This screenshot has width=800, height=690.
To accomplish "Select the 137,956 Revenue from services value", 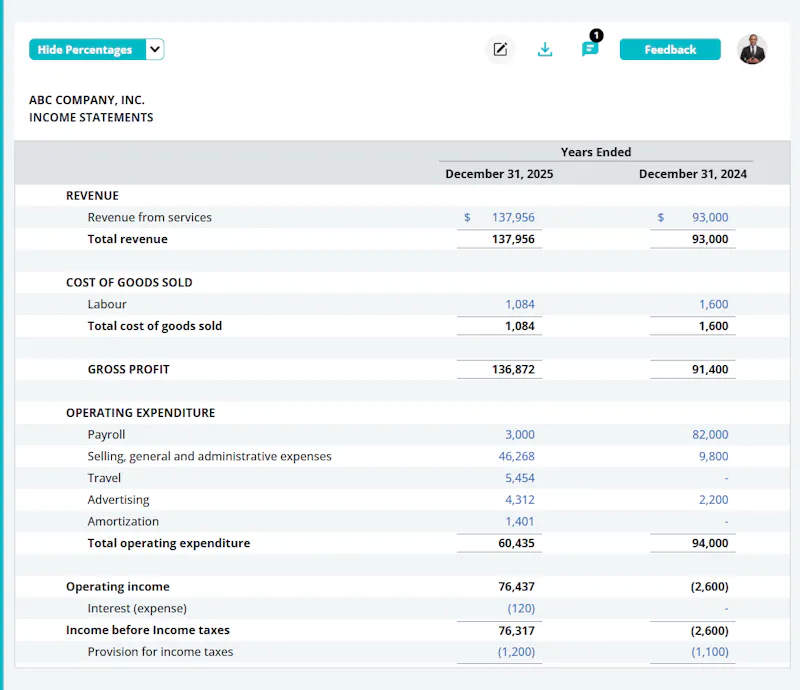I will click(513, 217).
